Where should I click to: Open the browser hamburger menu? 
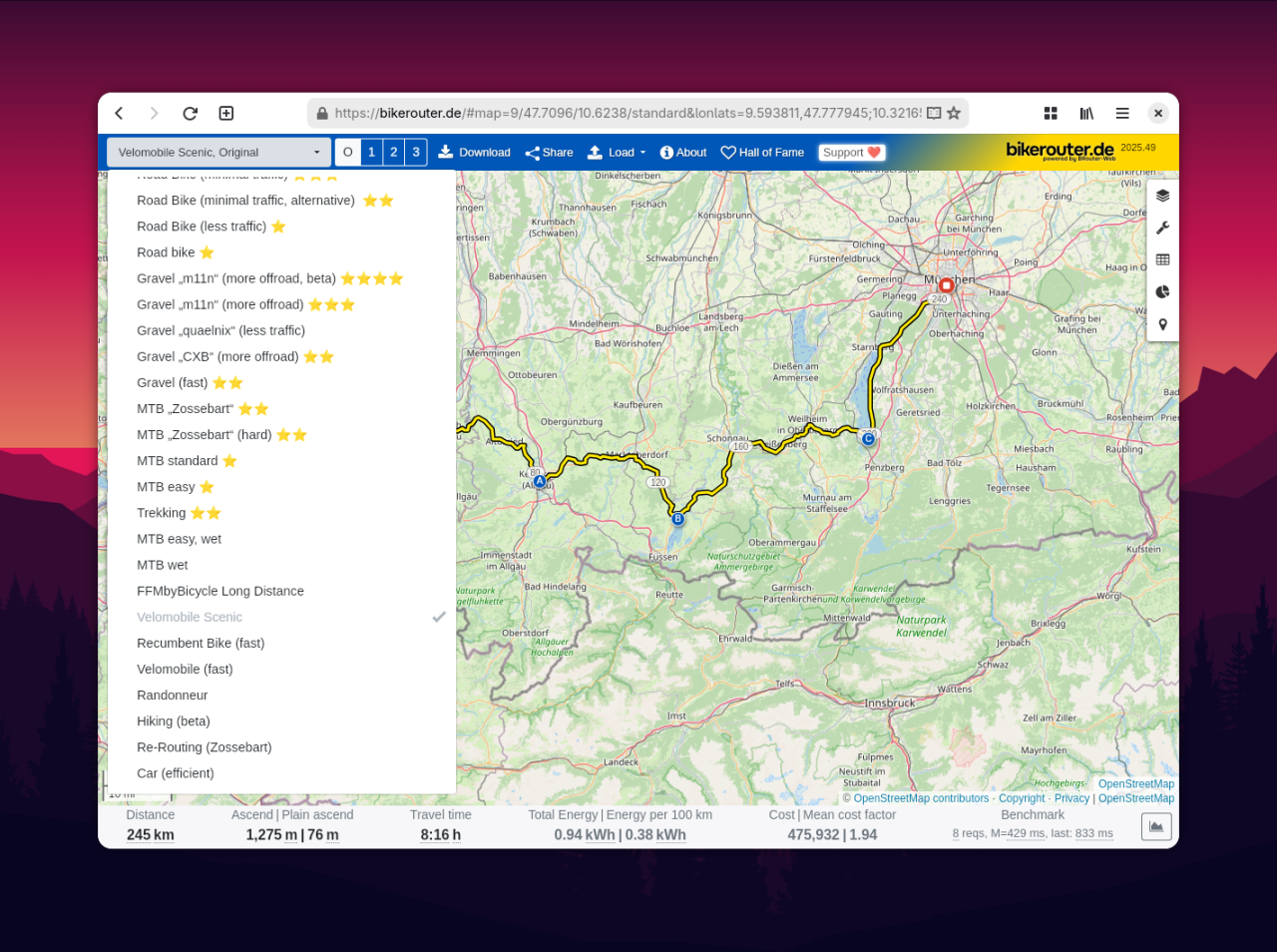click(1122, 114)
